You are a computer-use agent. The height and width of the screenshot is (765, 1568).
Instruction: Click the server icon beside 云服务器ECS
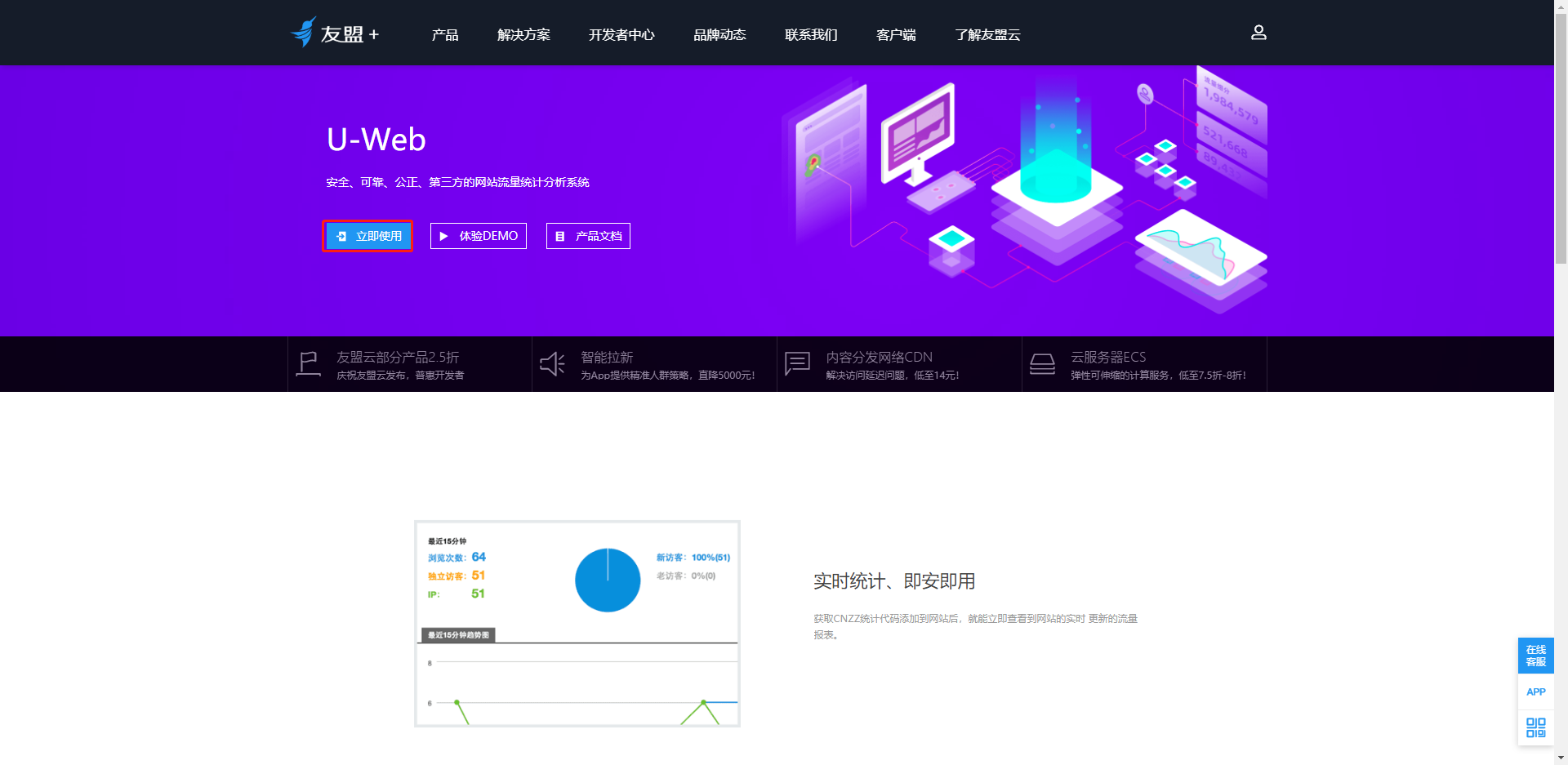[1042, 363]
